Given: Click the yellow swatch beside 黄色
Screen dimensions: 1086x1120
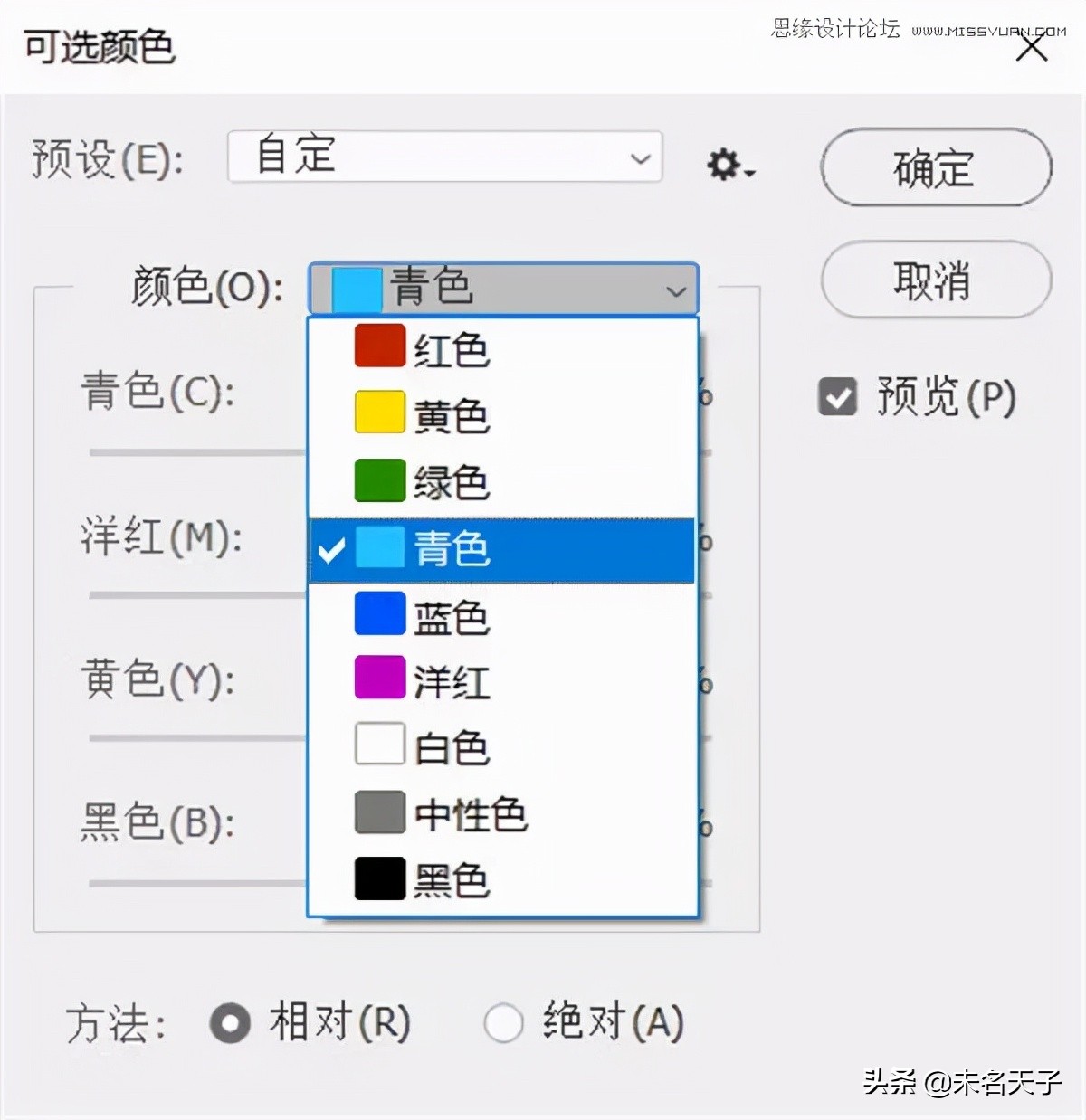Looking at the screenshot, I should coord(378,413).
